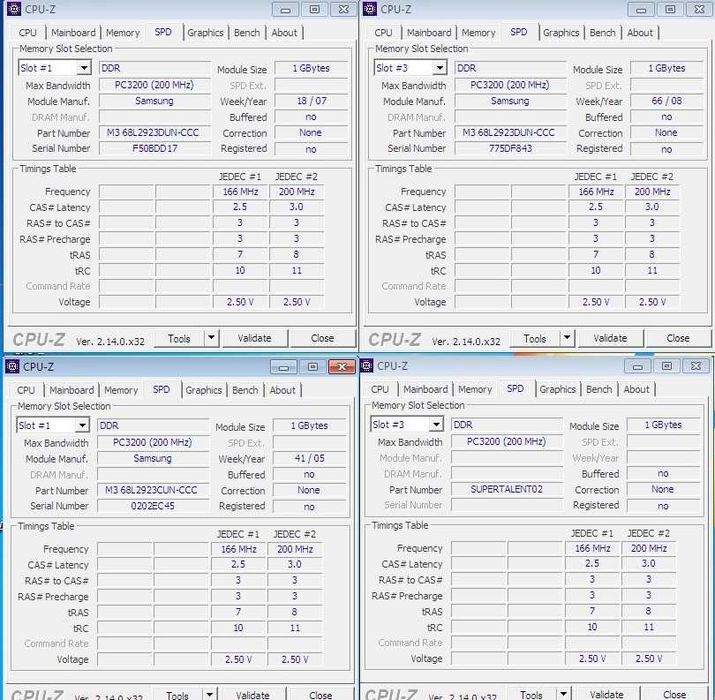The width and height of the screenshot is (715, 700).
Task: Click PC3200 (200 MHz) in SUPERTALENT02 window
Action: coord(507,441)
